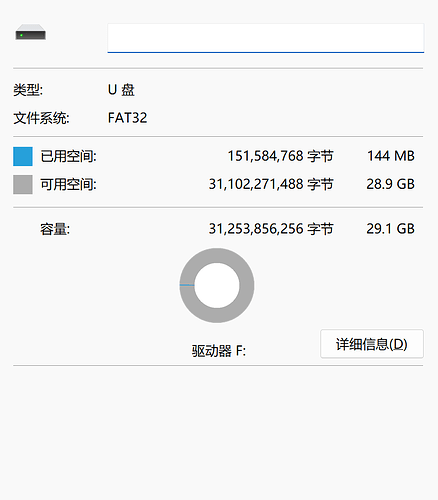The height and width of the screenshot is (500, 438).
Task: Click the 容量 capacity label
Action: [55, 229]
